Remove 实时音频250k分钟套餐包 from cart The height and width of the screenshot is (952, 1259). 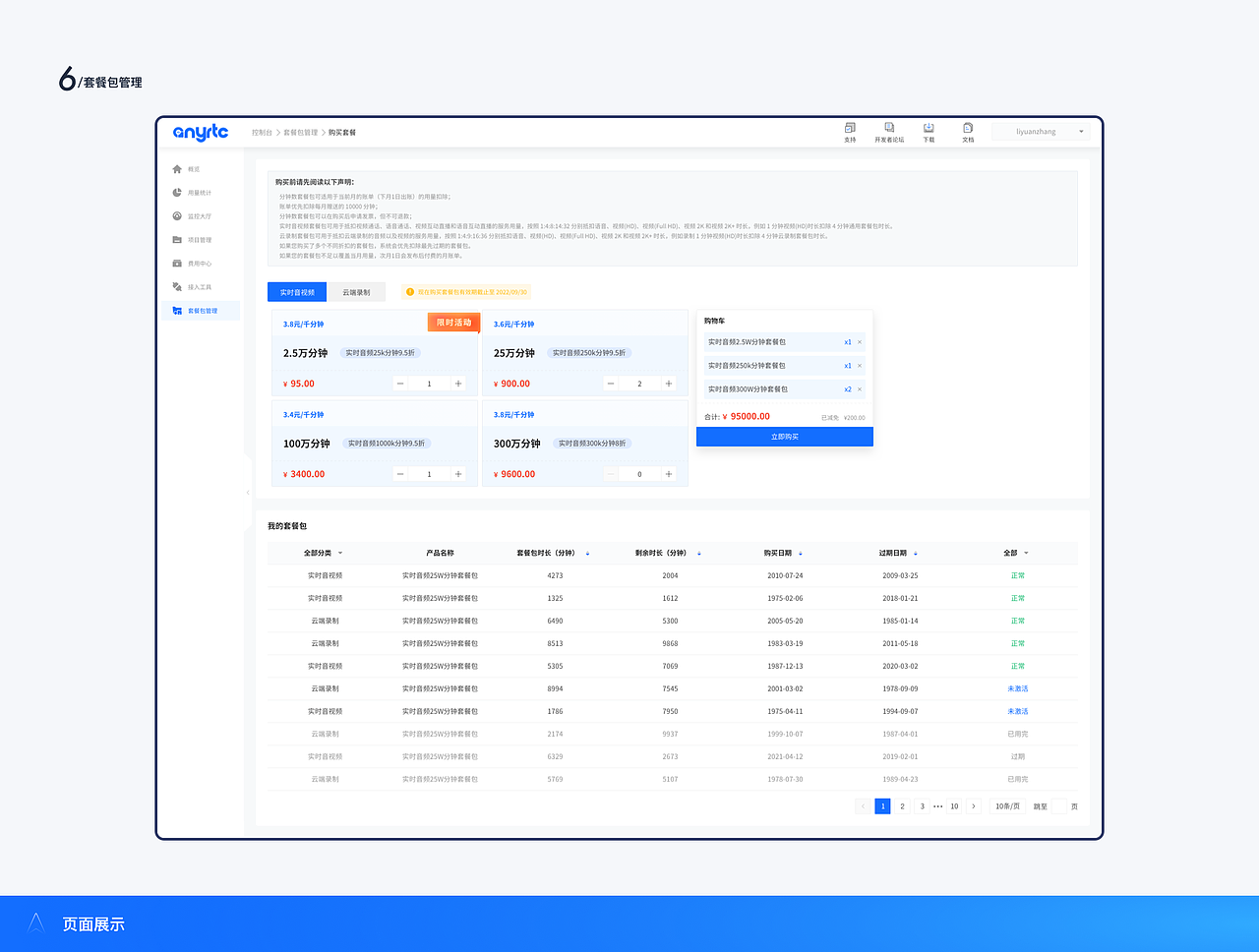(860, 366)
